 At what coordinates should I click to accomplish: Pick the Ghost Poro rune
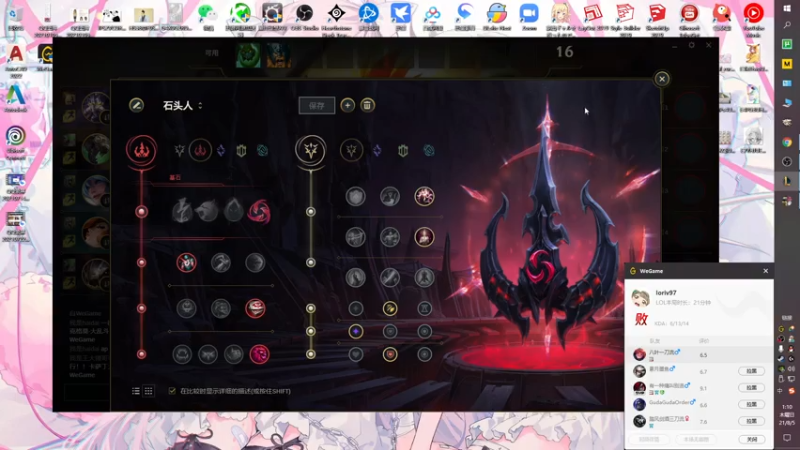point(221,309)
